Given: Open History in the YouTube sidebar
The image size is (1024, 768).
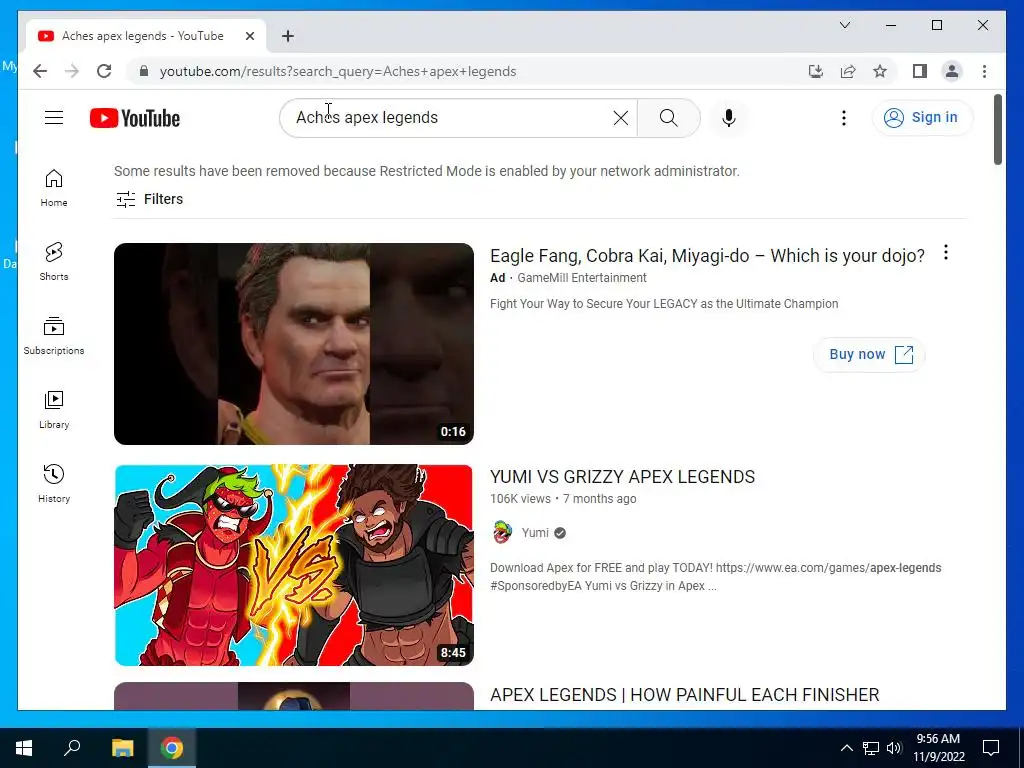Looking at the screenshot, I should point(54,483).
